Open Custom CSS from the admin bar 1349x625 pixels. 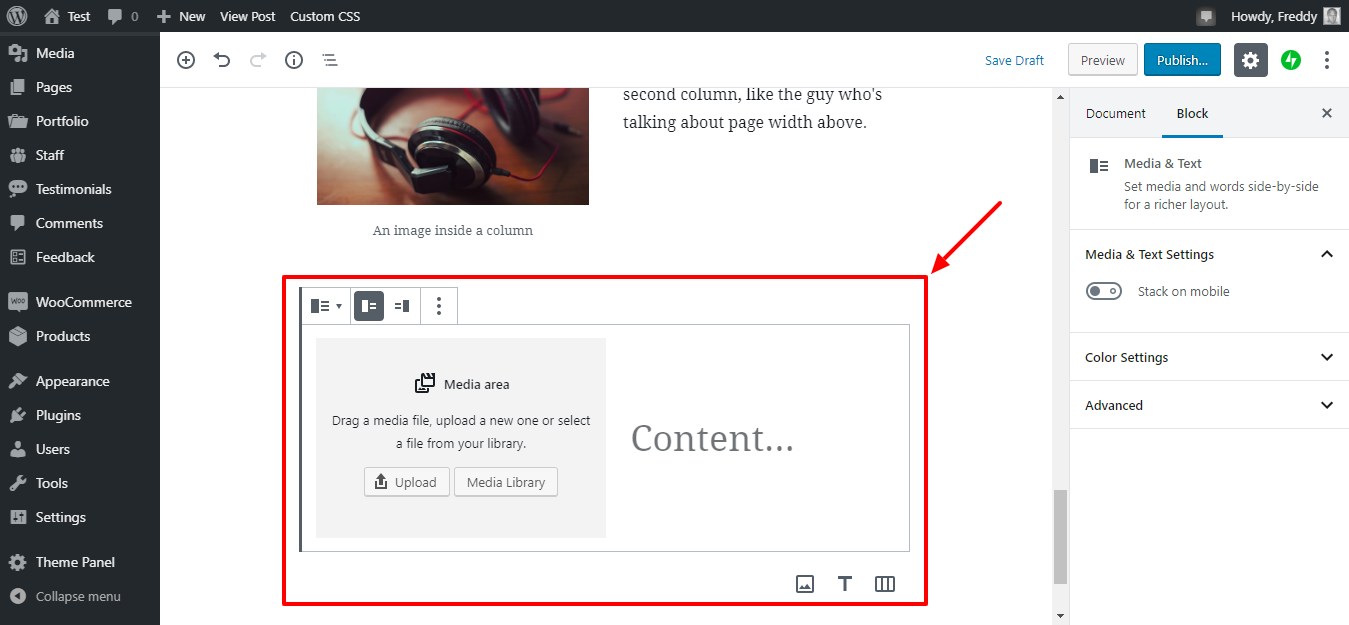tap(325, 16)
